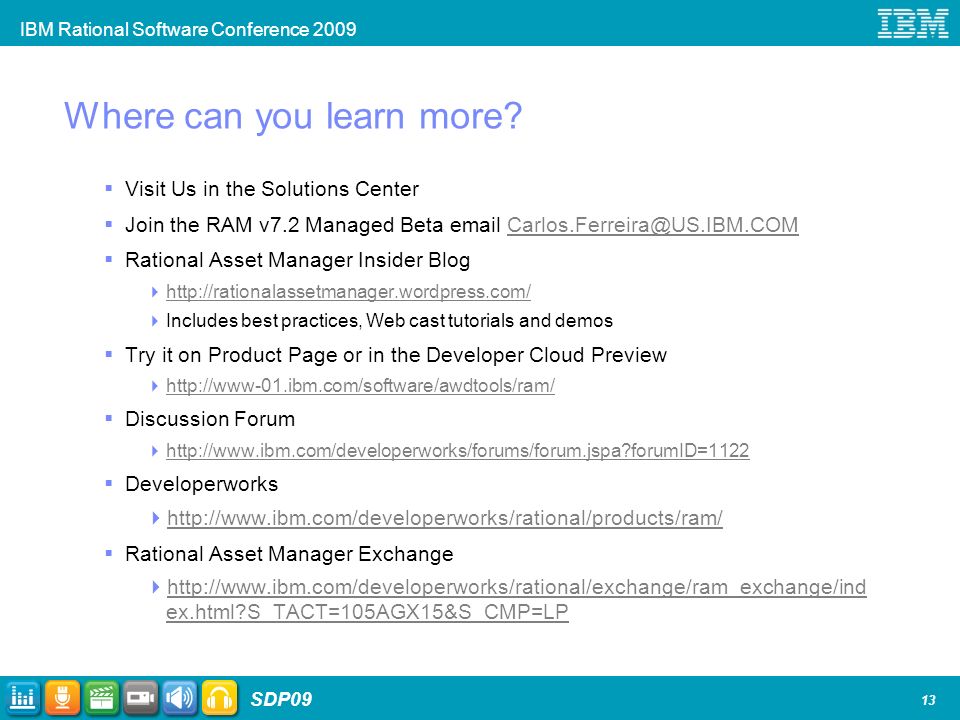Image resolution: width=960 pixels, height=720 pixels.
Task: Open the forum.jspa?forumID=1122 discussion link
Action: pyautogui.click(x=457, y=451)
